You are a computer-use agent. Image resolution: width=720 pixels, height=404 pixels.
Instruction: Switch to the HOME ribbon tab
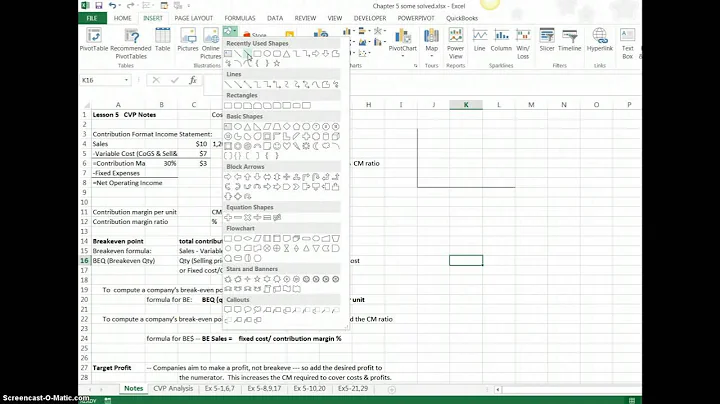123,18
